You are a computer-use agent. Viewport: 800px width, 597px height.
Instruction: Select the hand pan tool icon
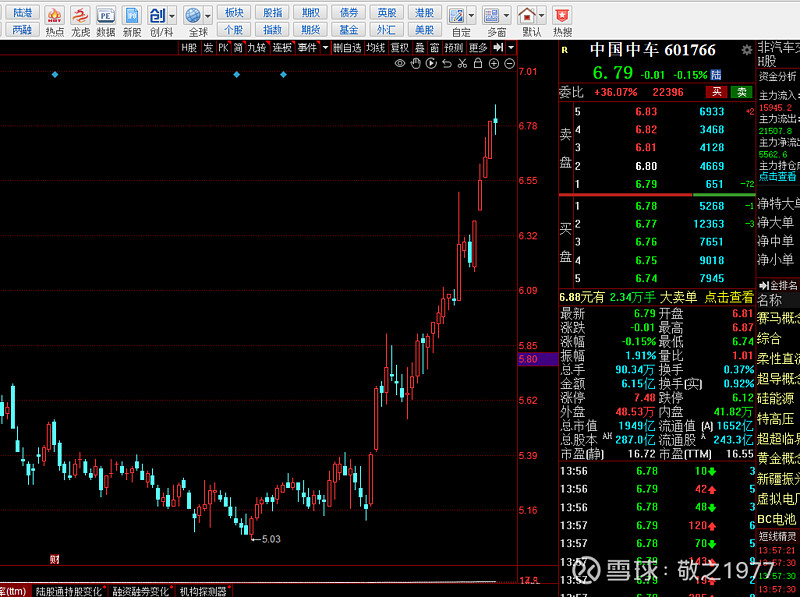pos(414,64)
